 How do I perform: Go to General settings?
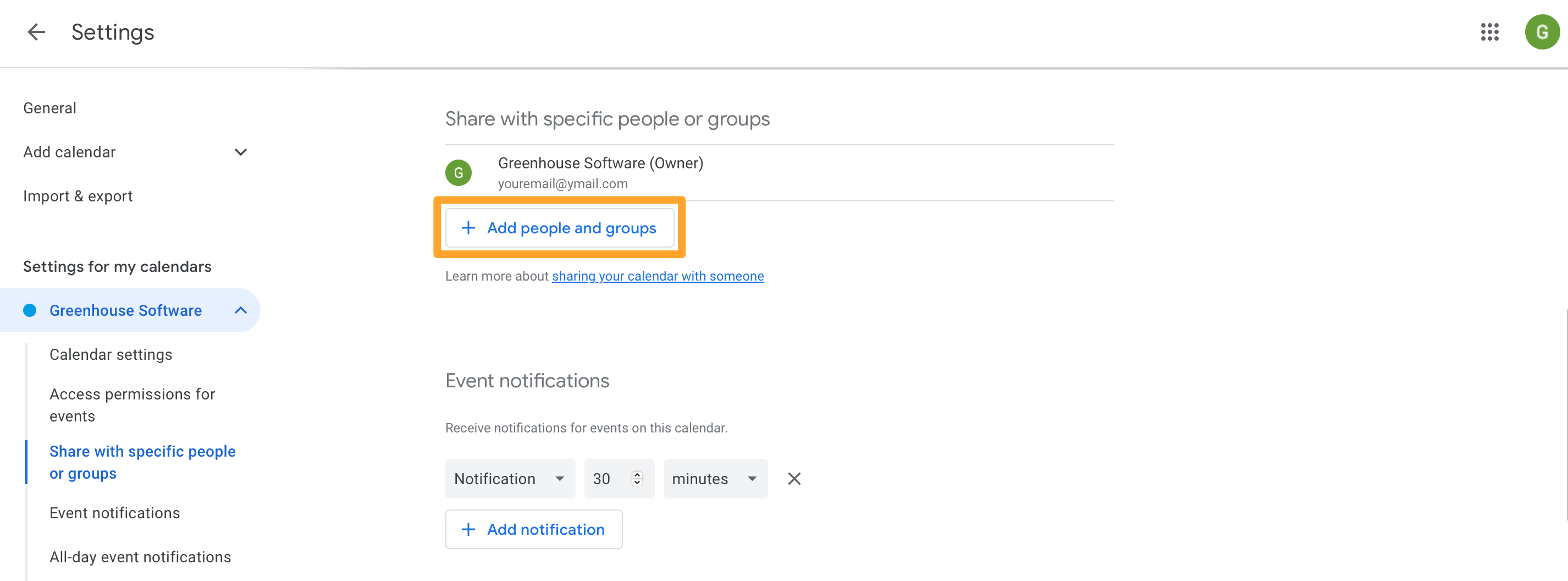[x=50, y=108]
